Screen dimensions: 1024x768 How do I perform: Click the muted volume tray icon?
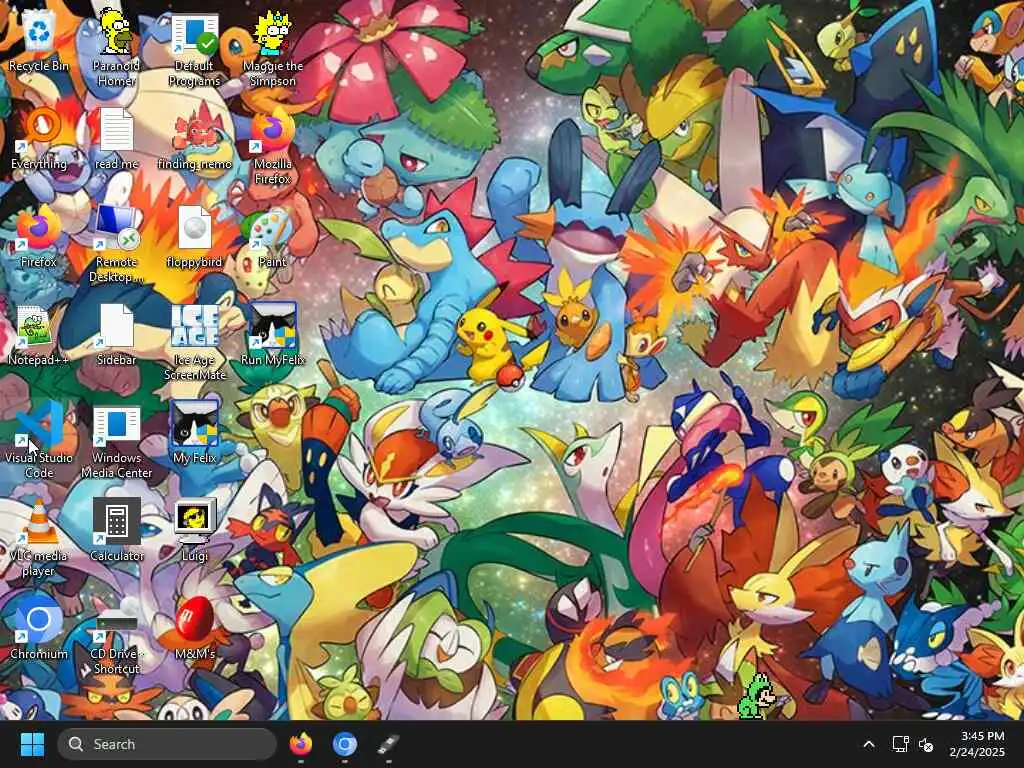[x=925, y=744]
